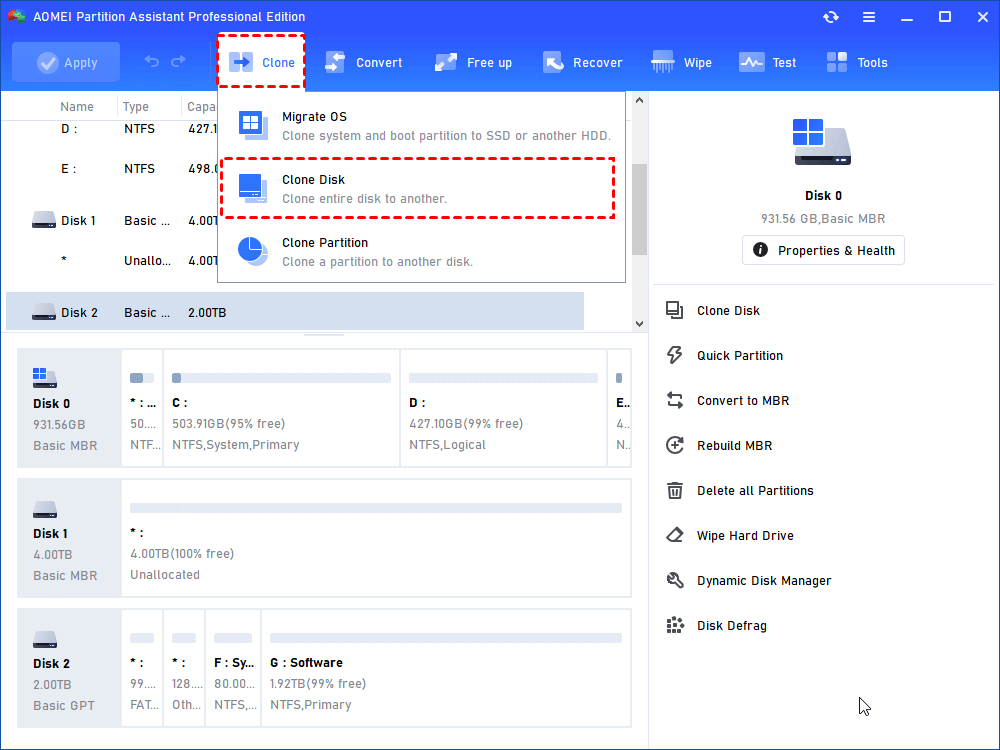
Task: Select the F: 80.00GB partition block
Action: pyautogui.click(x=233, y=668)
